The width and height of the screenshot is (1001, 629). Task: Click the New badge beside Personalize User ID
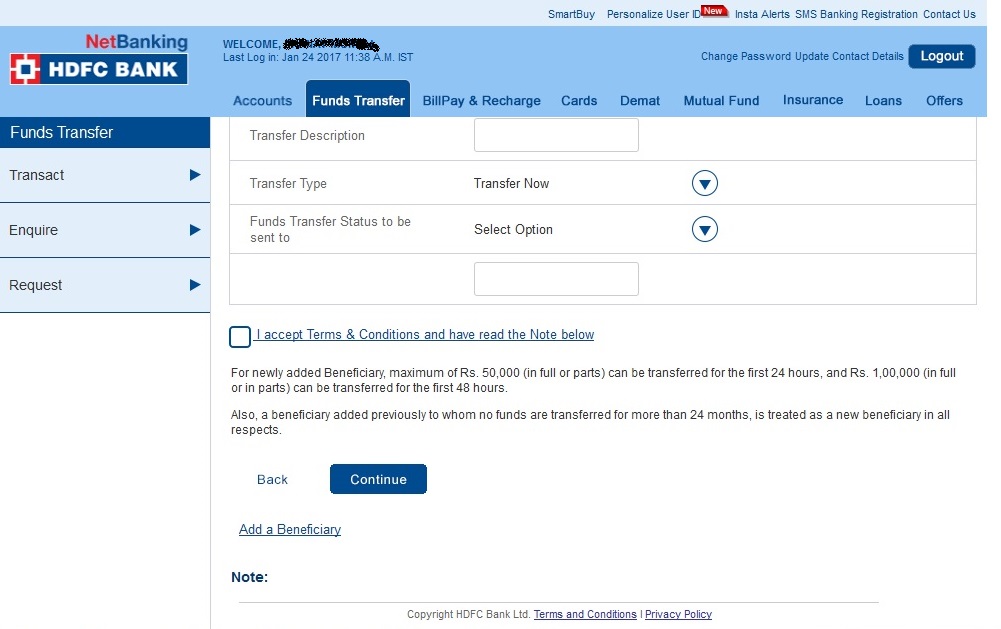pyautogui.click(x=714, y=10)
